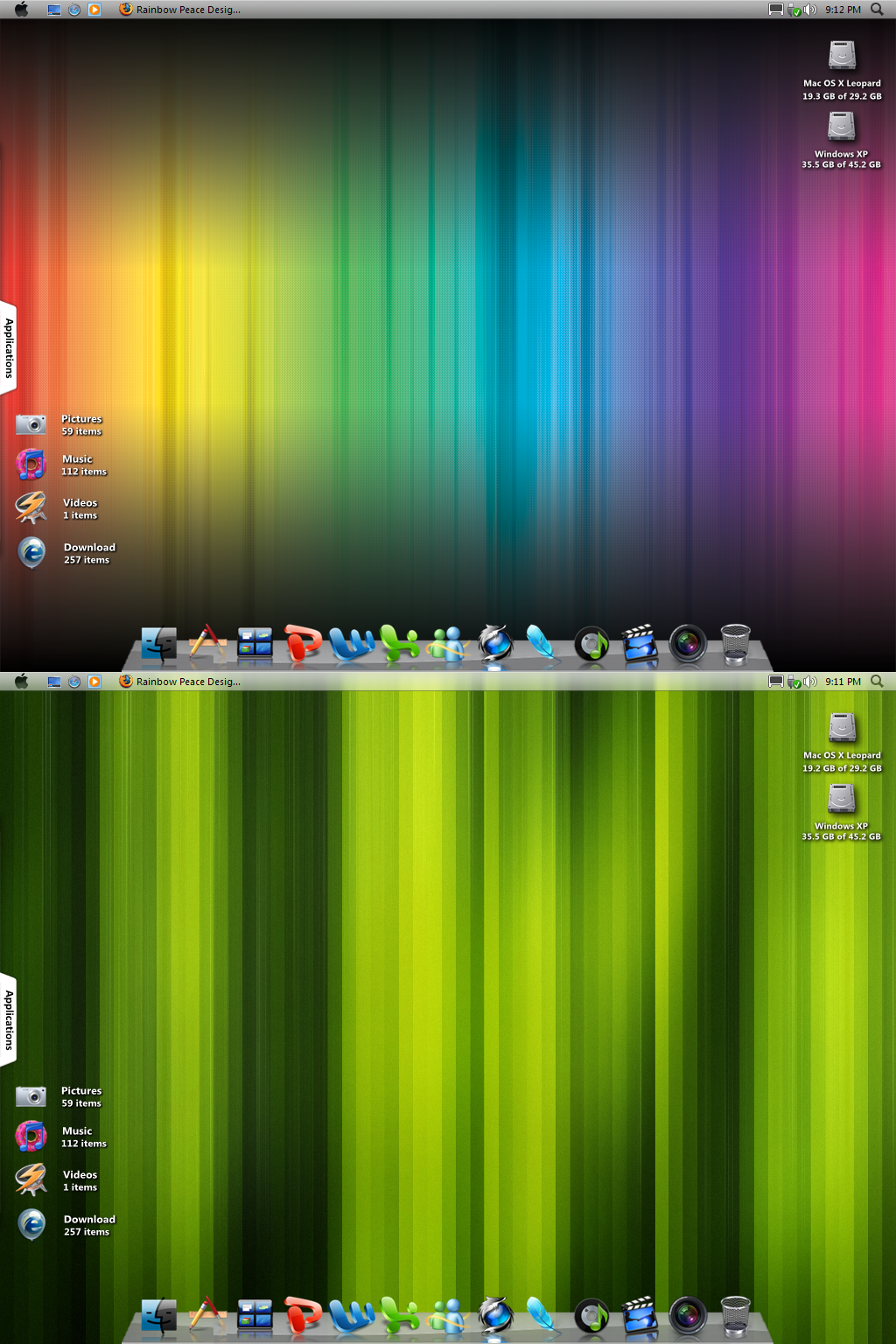Image resolution: width=896 pixels, height=1344 pixels.
Task: Open Windows XP drive on the green desktop
Action: tap(842, 800)
